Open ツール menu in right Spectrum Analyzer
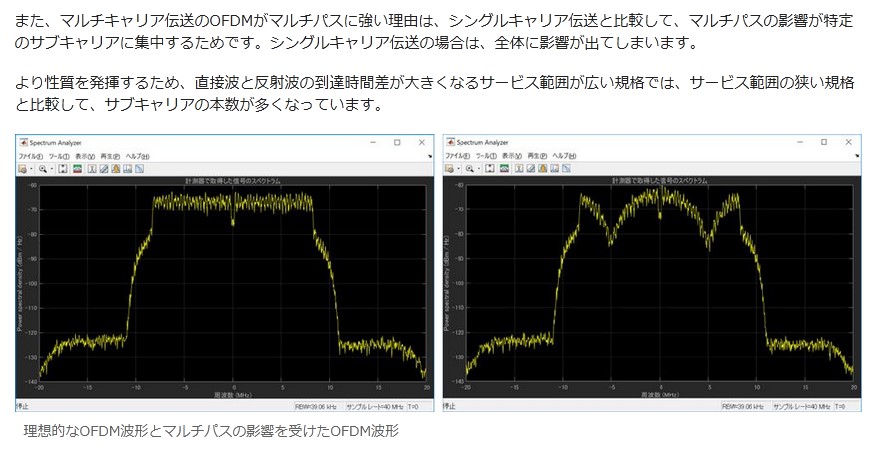The width and height of the screenshot is (879, 452). [x=486, y=157]
